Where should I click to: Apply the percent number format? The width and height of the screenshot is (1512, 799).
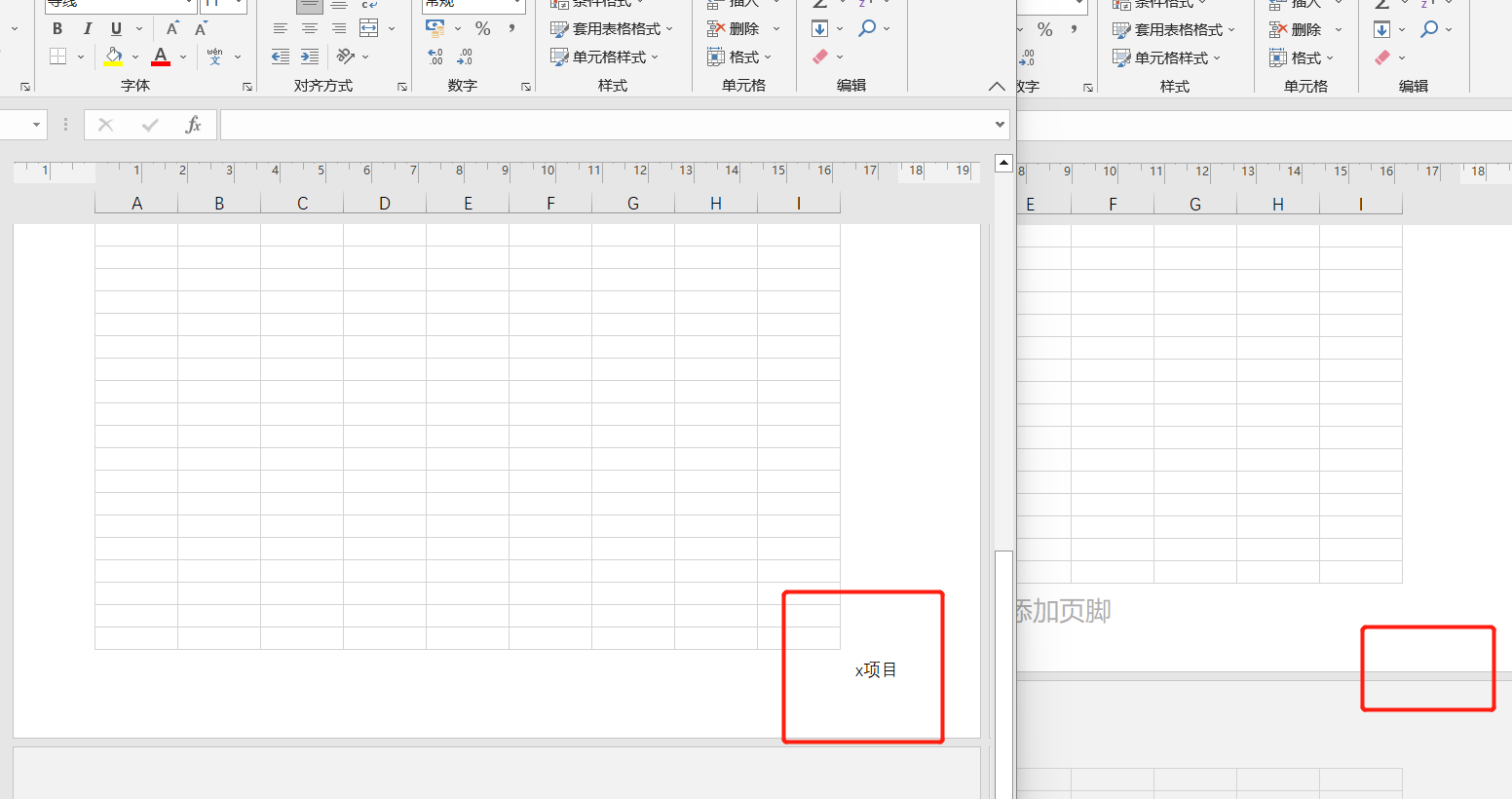coord(482,28)
